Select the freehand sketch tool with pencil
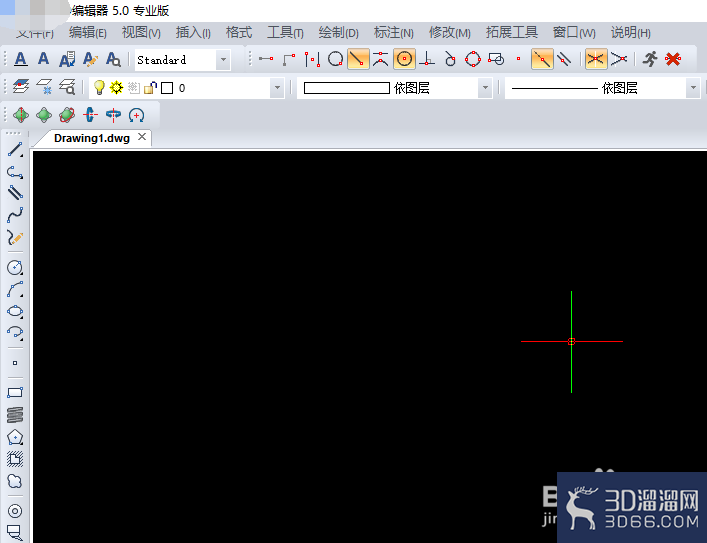The image size is (707, 543). click(x=15, y=237)
